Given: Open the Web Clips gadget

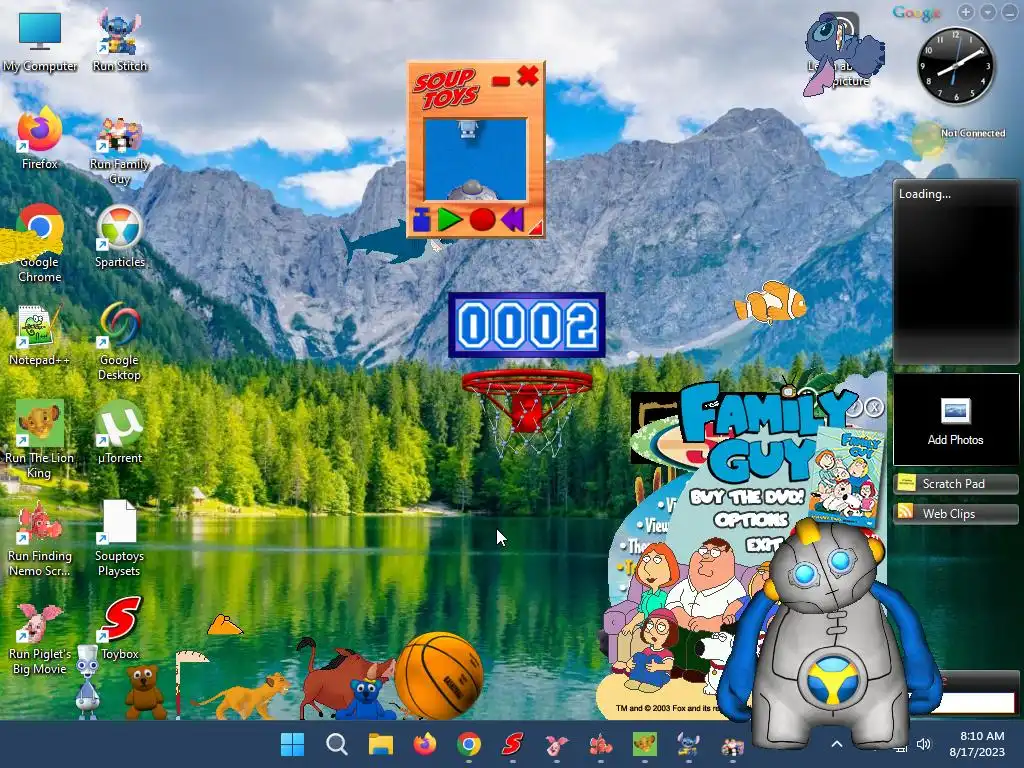Looking at the screenshot, I should (955, 513).
